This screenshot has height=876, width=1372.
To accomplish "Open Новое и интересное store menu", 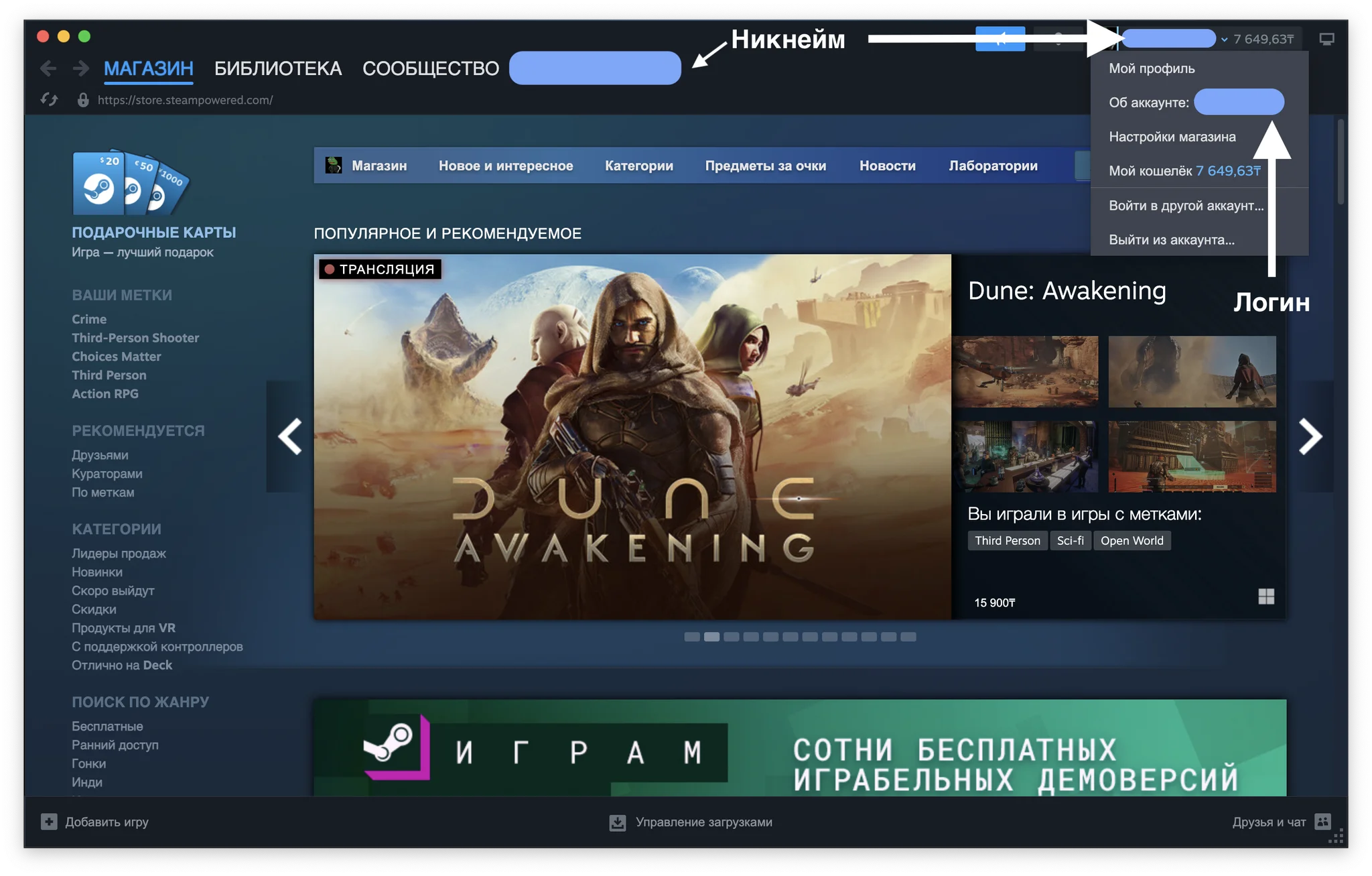I will coord(506,166).
